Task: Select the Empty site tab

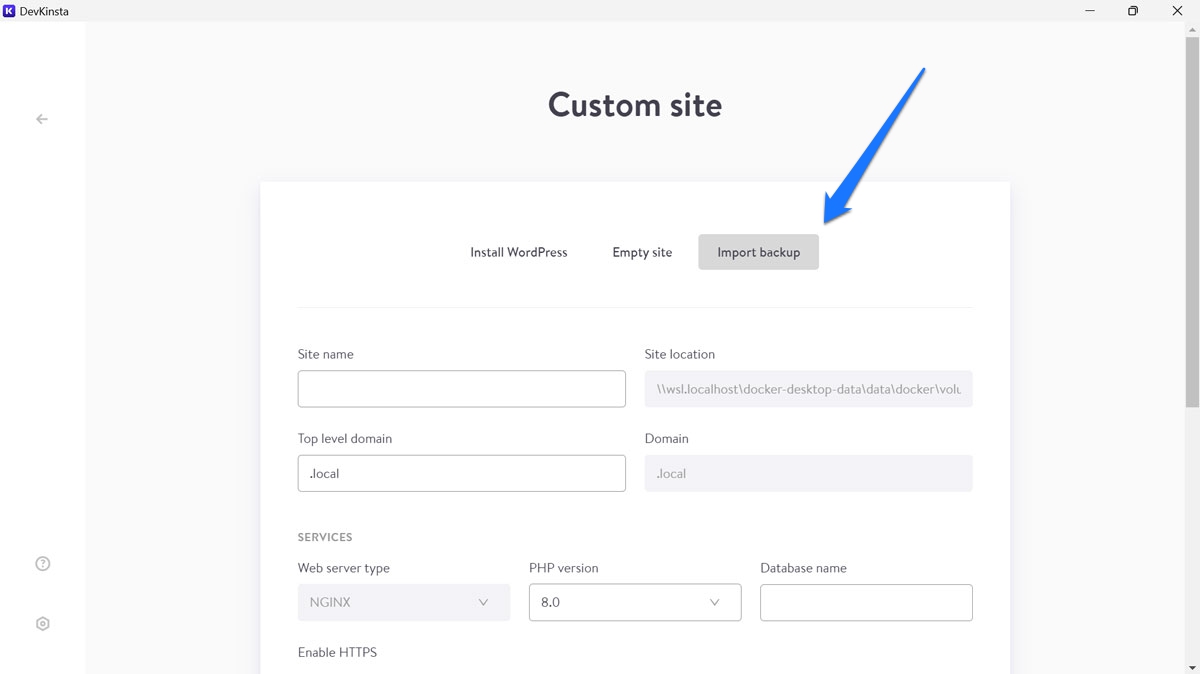Action: pos(642,252)
